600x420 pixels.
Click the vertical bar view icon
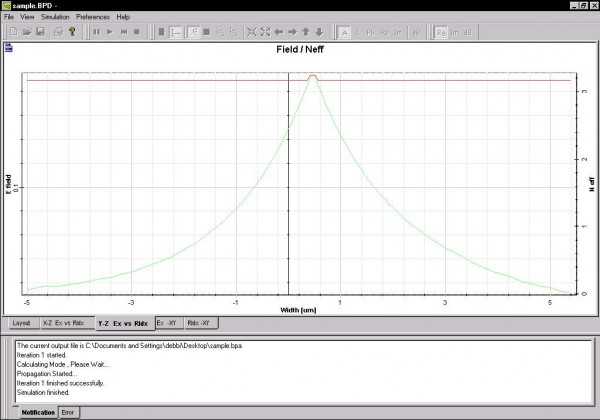tap(161, 32)
